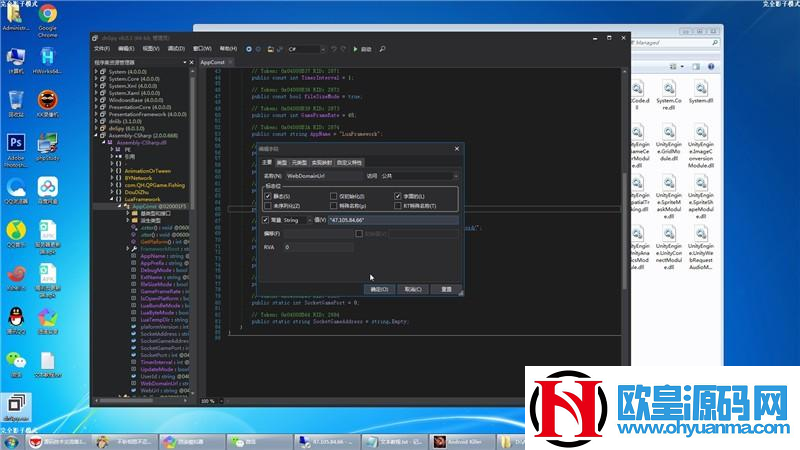This screenshot has width=800, height=450.
Task: Open the File (F) menu in dnSpy
Action: (102, 49)
